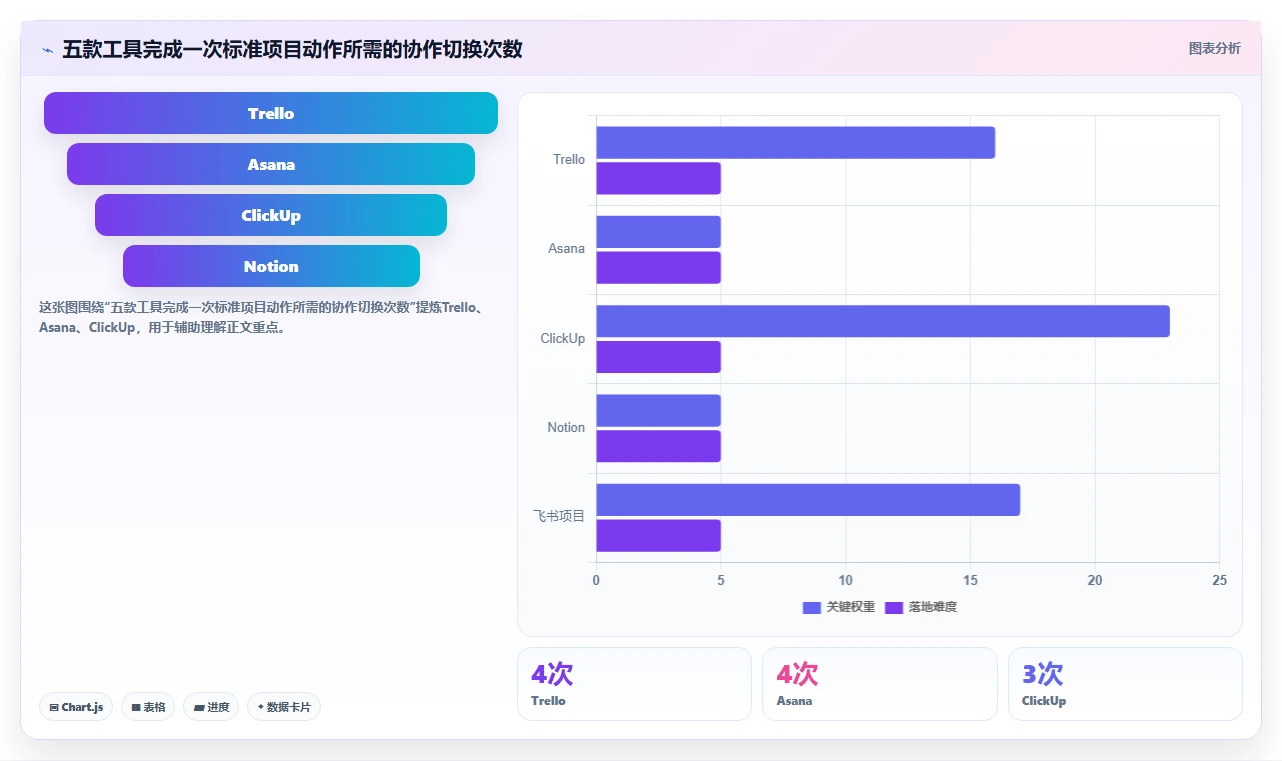The height and width of the screenshot is (761, 1282).
Task: Click the Trello 落地难度 bar
Action: click(x=659, y=178)
